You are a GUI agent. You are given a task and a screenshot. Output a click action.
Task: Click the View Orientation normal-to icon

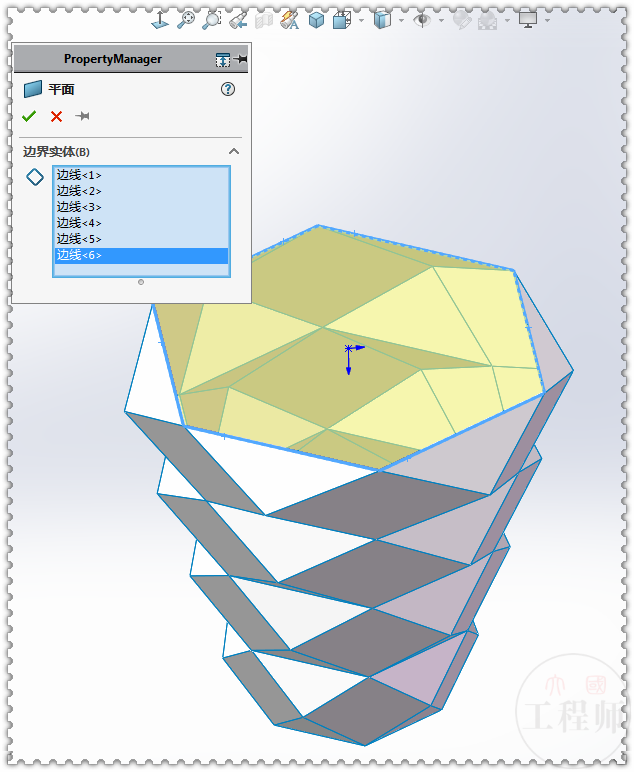tap(160, 20)
